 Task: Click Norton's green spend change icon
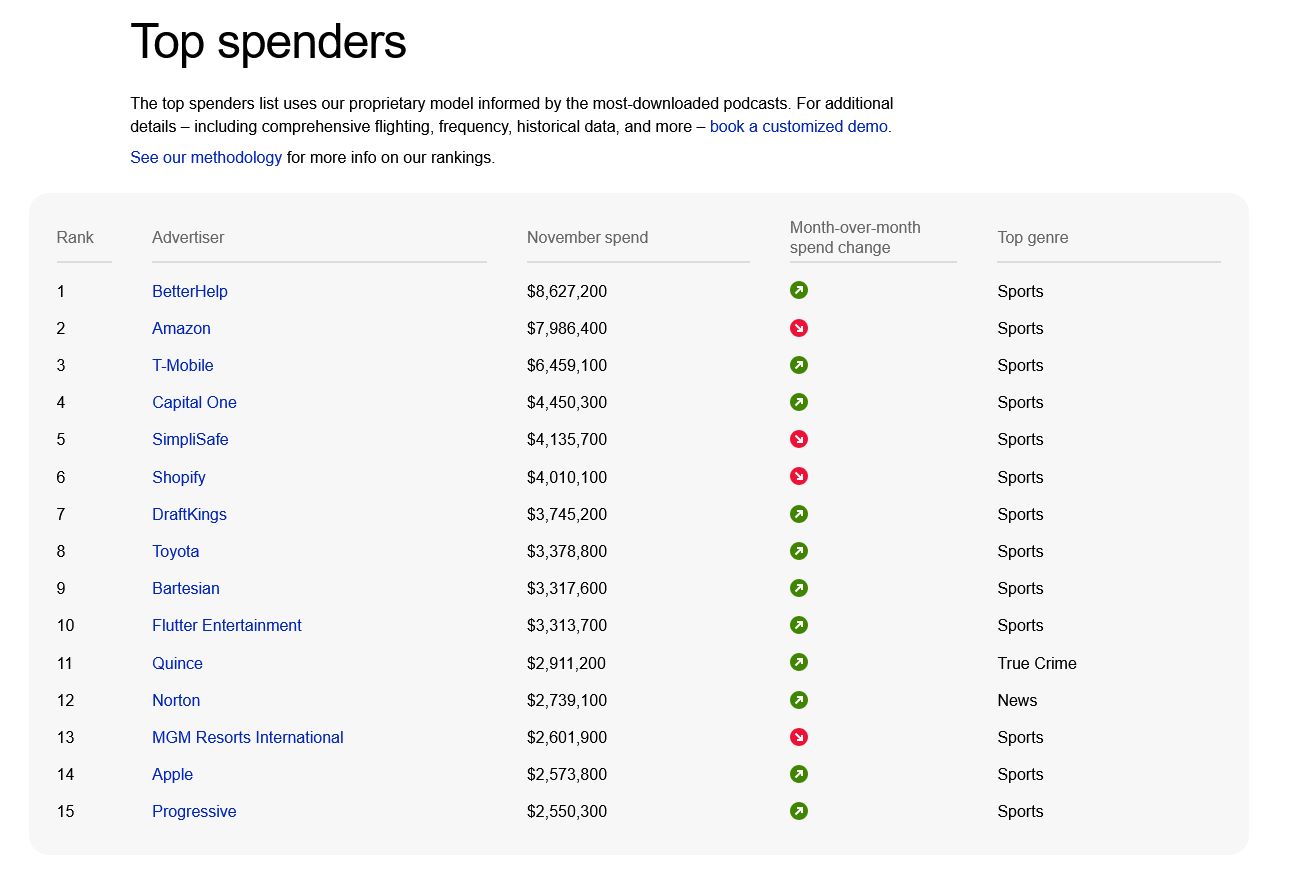tap(798, 700)
